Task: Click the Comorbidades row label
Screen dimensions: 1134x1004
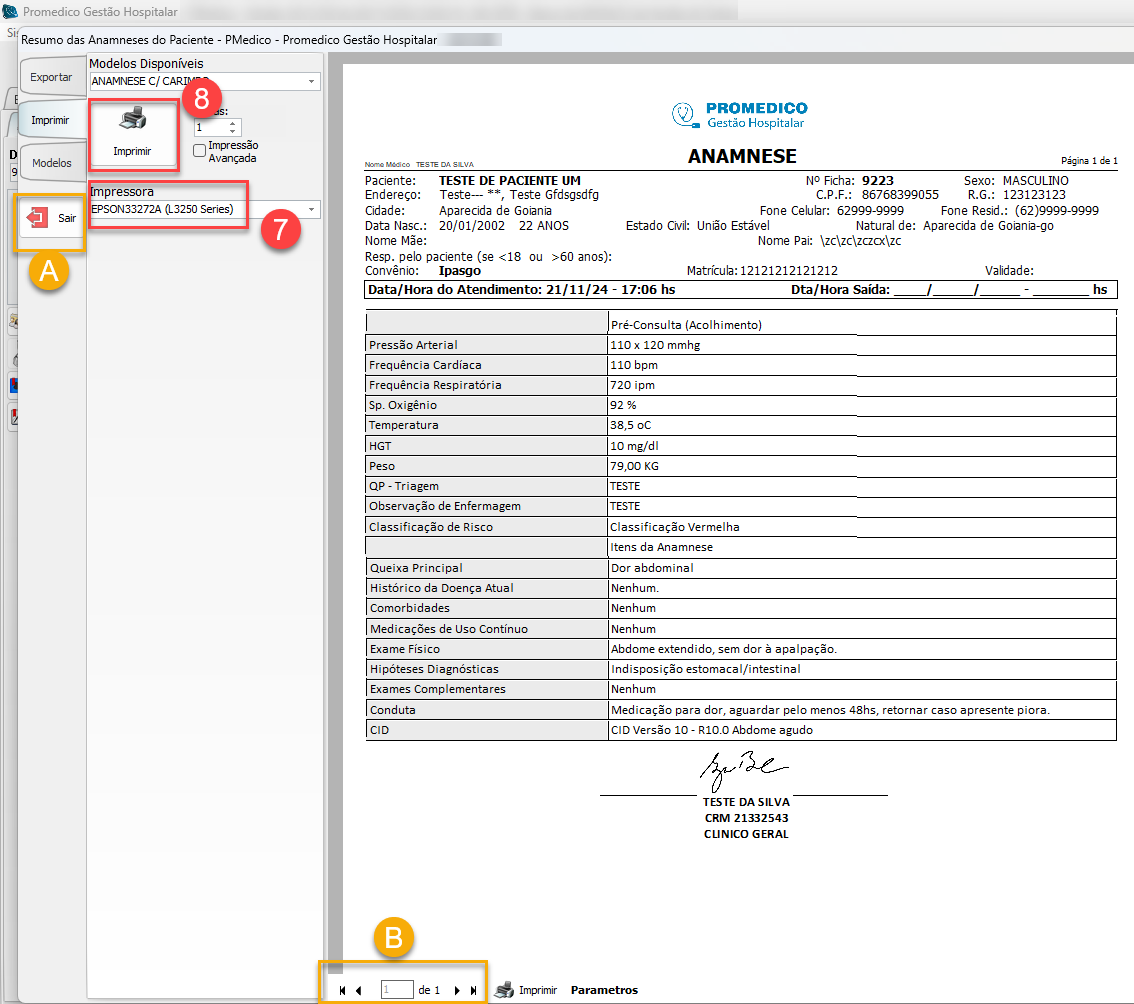Action: [x=410, y=608]
